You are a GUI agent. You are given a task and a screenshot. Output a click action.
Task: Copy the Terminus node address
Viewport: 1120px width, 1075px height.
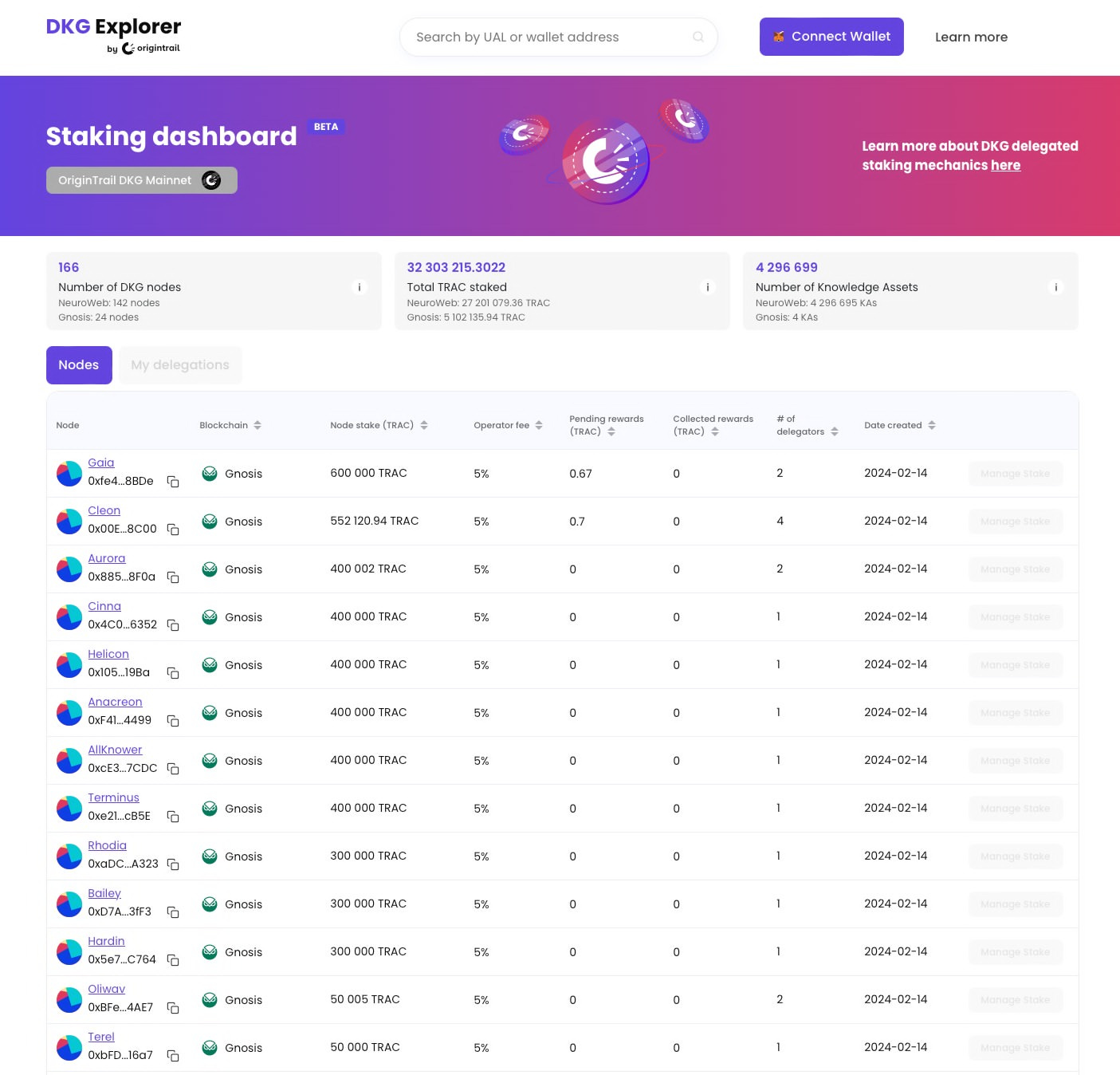[x=173, y=817]
